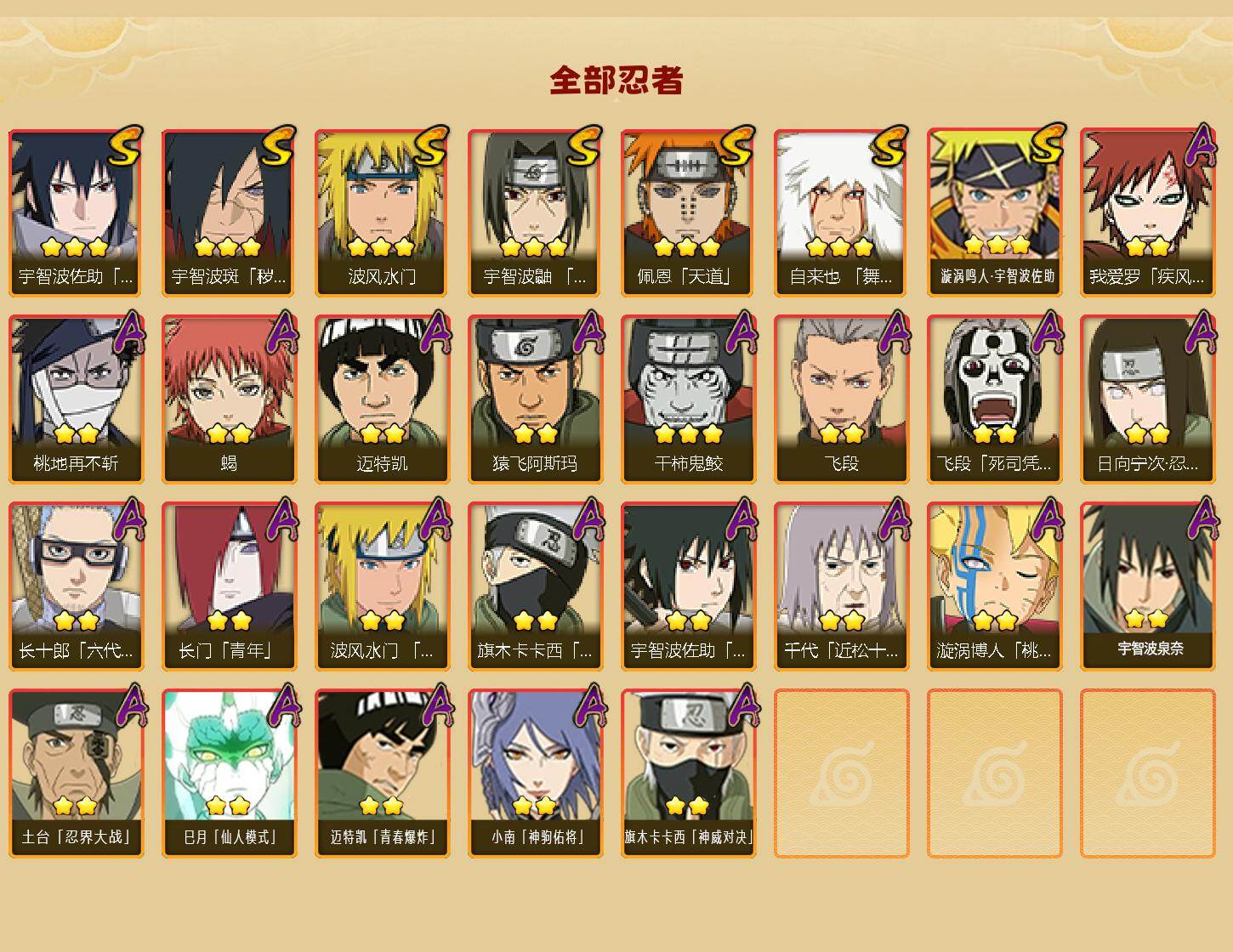The image size is (1233, 952).
Task: Choose the 漩涡鸣人·宇智波佐助 card
Action: [x=995, y=212]
